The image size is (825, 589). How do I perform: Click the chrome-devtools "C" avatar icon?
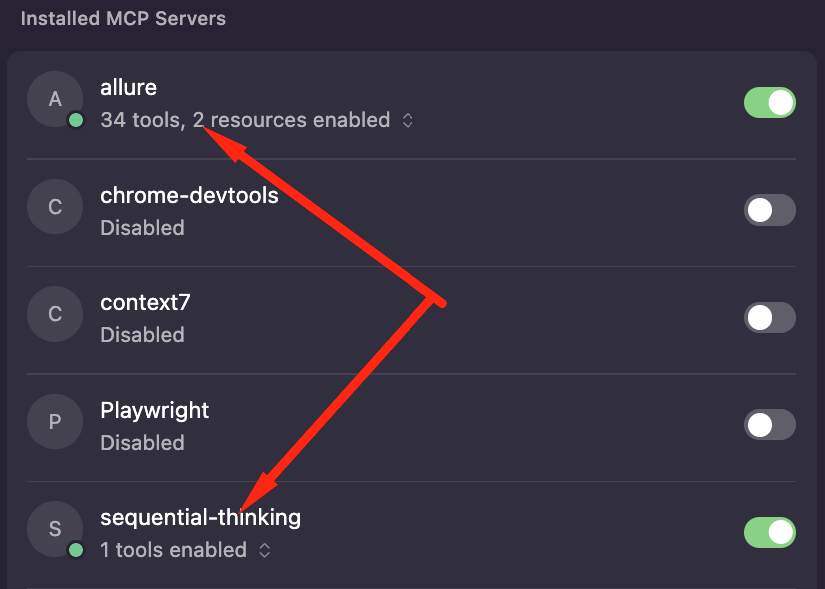(54, 207)
